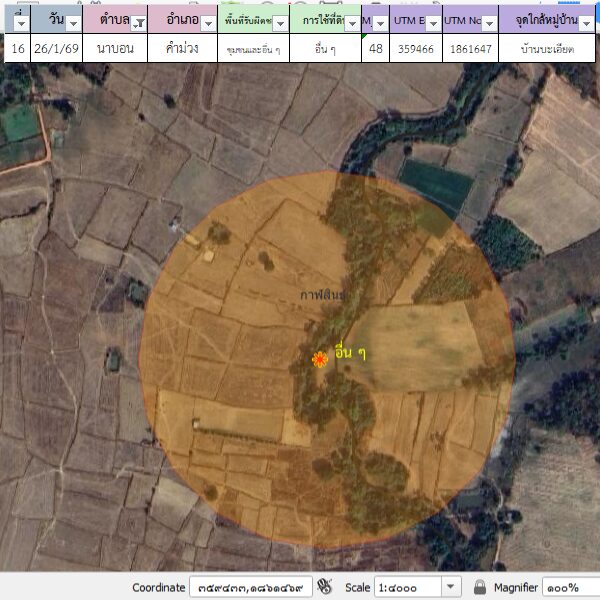This screenshot has width=600, height=600.
Task: Open the การใช้ที่ดิน column filter dropdown
Action: [352, 22]
